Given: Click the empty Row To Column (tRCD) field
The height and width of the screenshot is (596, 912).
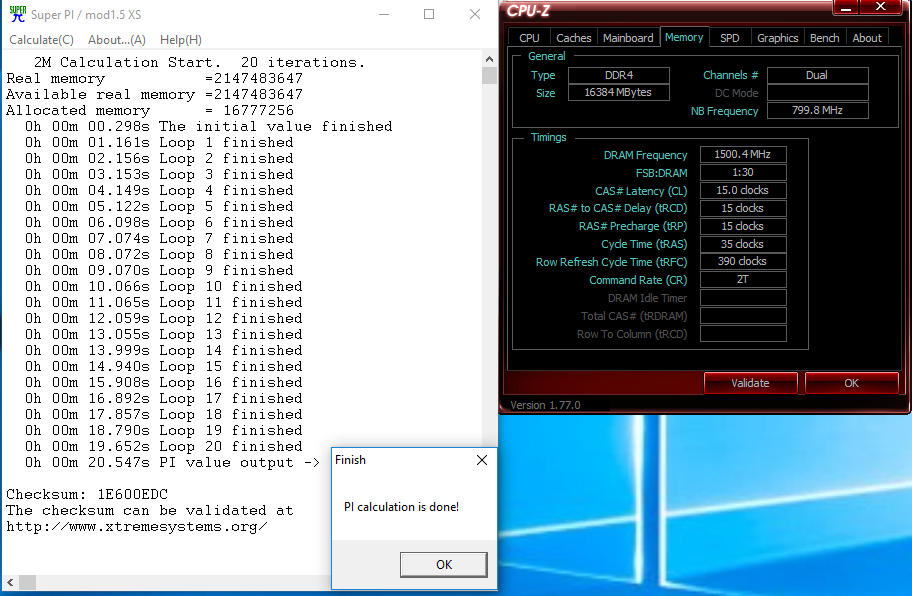Looking at the screenshot, I should [x=743, y=334].
